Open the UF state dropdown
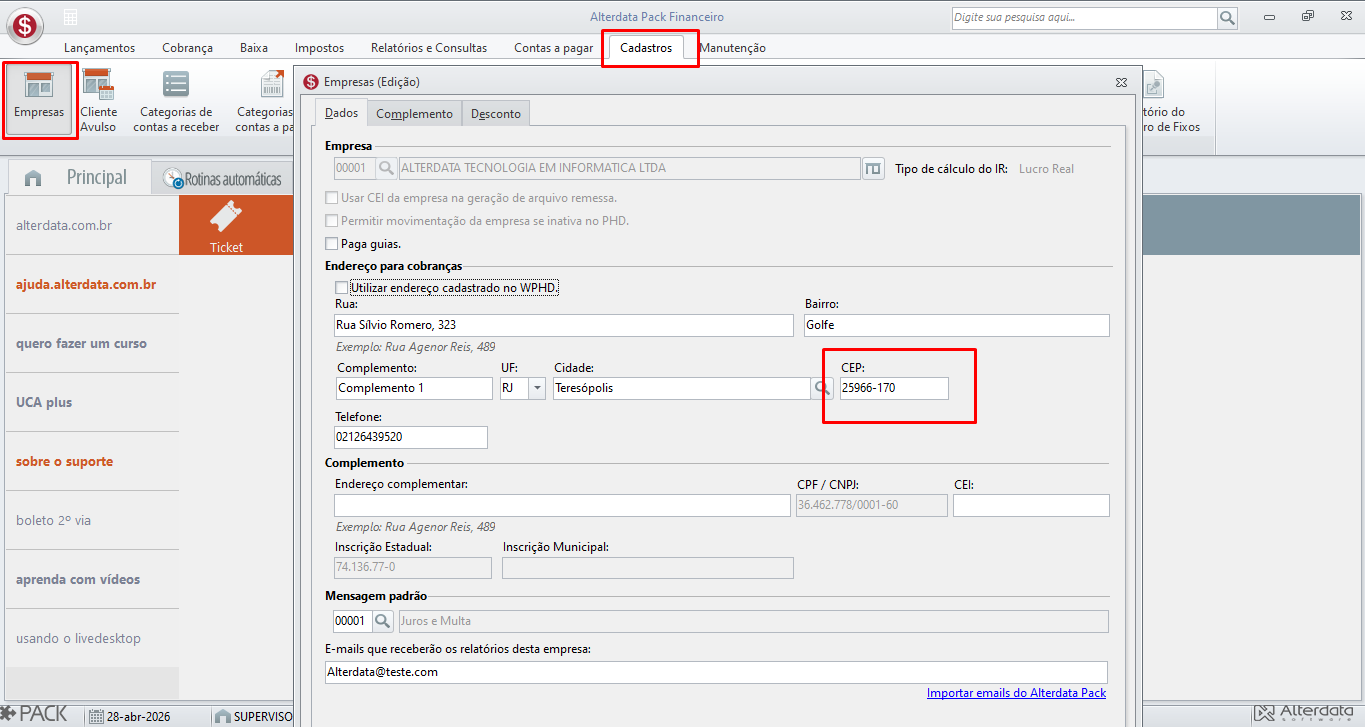Screen dimensions: 1365x727 point(537,388)
